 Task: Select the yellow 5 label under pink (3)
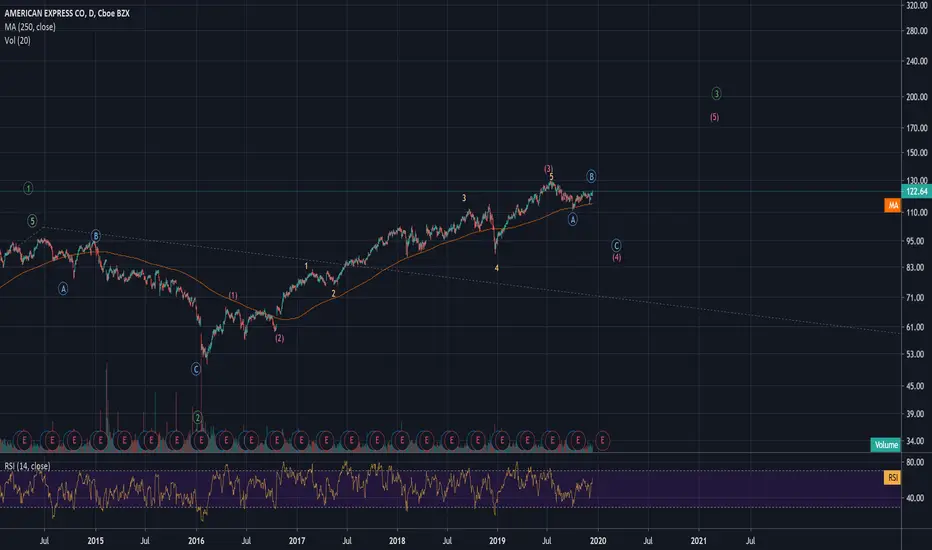pyautogui.click(x=552, y=177)
